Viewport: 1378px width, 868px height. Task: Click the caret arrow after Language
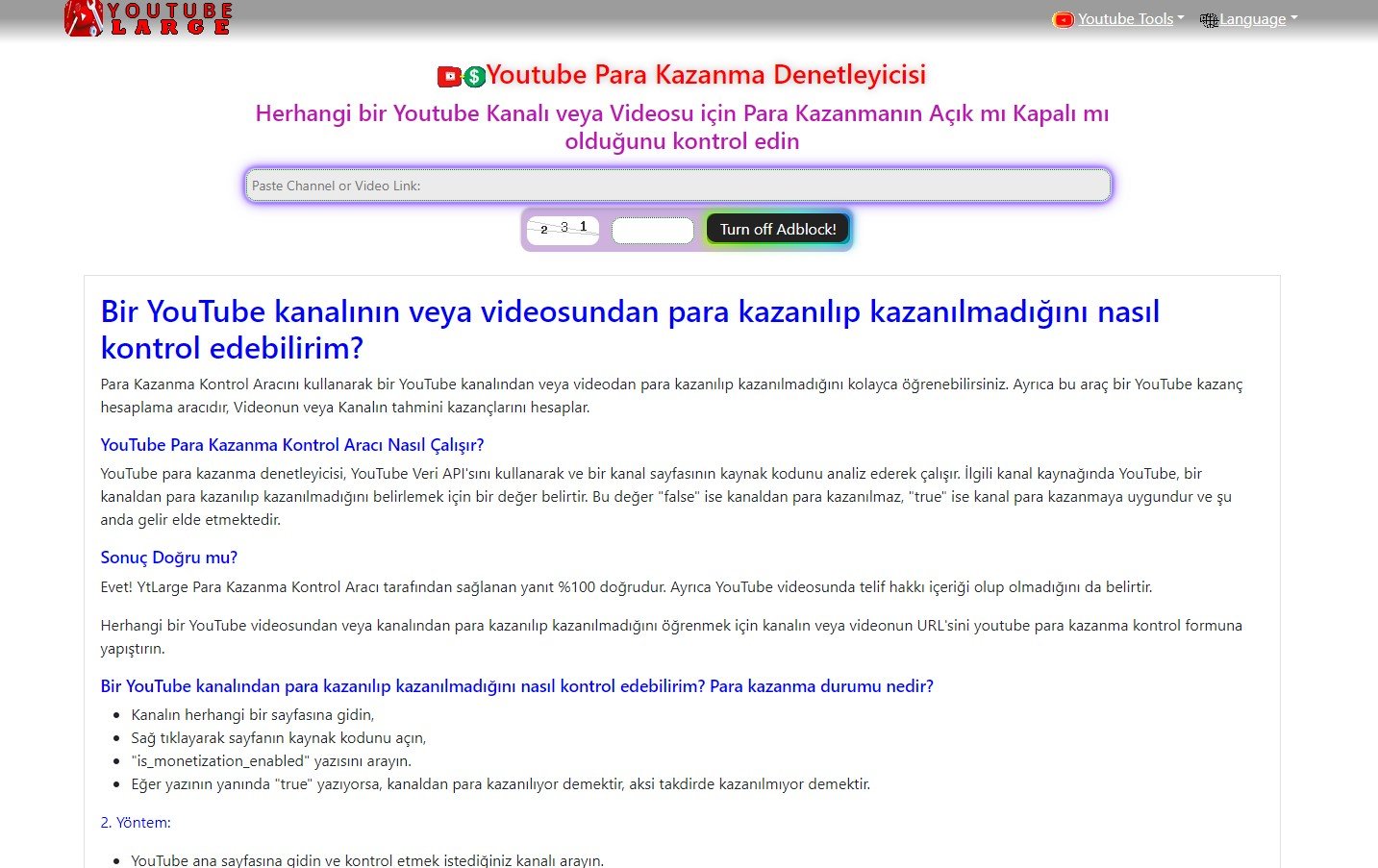pos(1293,18)
